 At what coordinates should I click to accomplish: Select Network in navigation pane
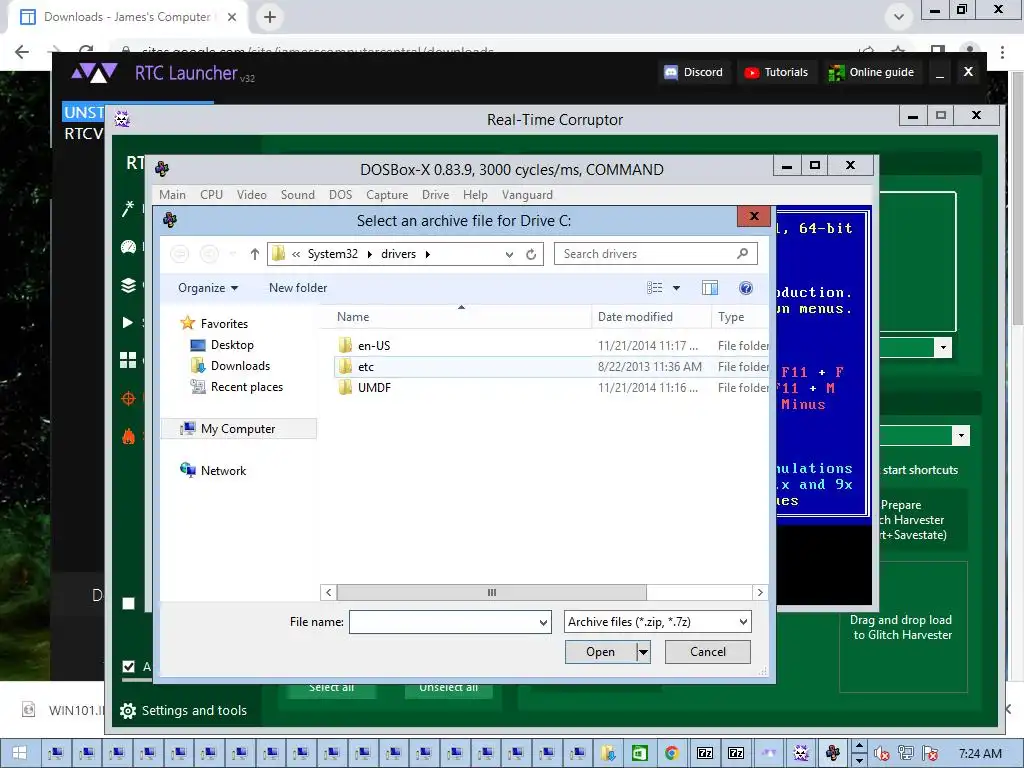click(223, 470)
